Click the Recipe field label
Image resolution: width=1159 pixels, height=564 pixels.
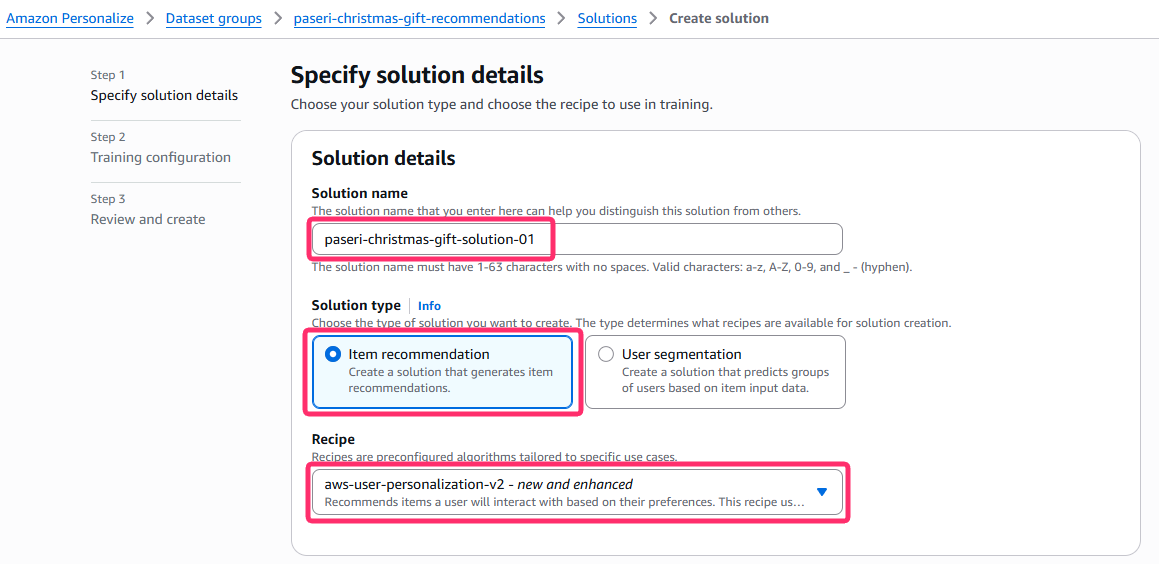333,439
